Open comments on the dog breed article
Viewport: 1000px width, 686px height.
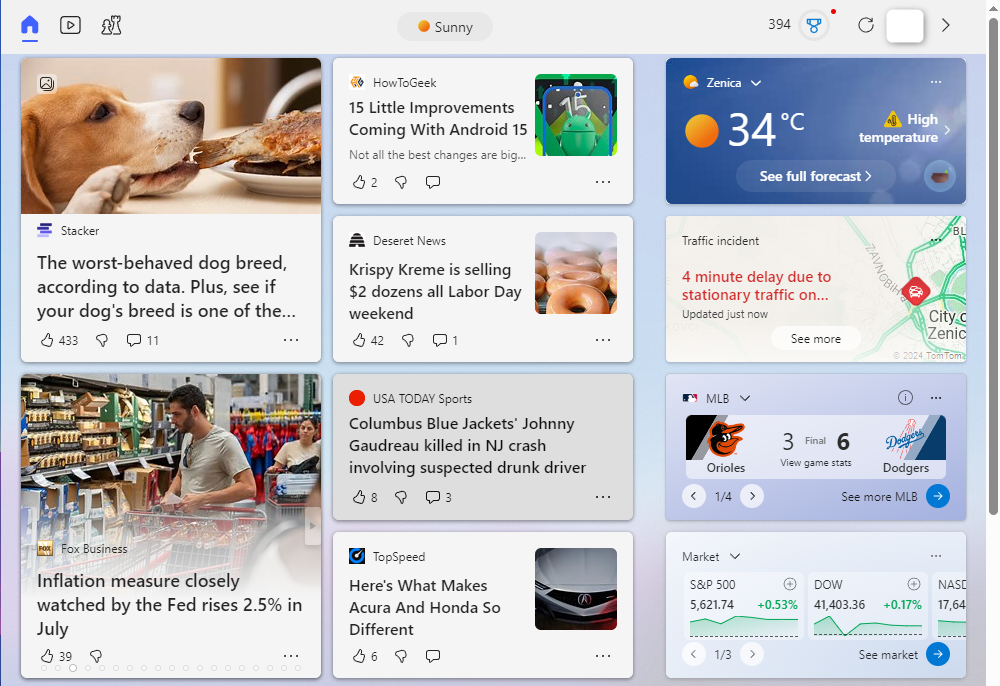coord(134,340)
